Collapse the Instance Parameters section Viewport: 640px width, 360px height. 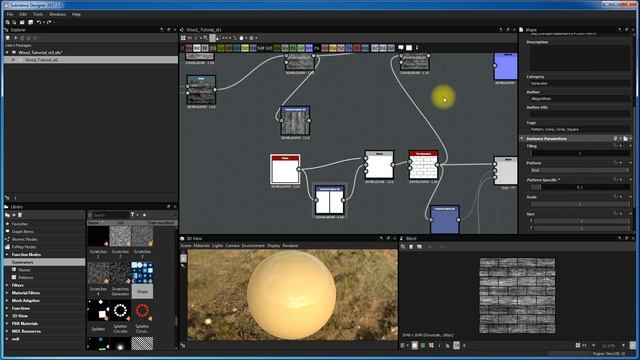522,139
